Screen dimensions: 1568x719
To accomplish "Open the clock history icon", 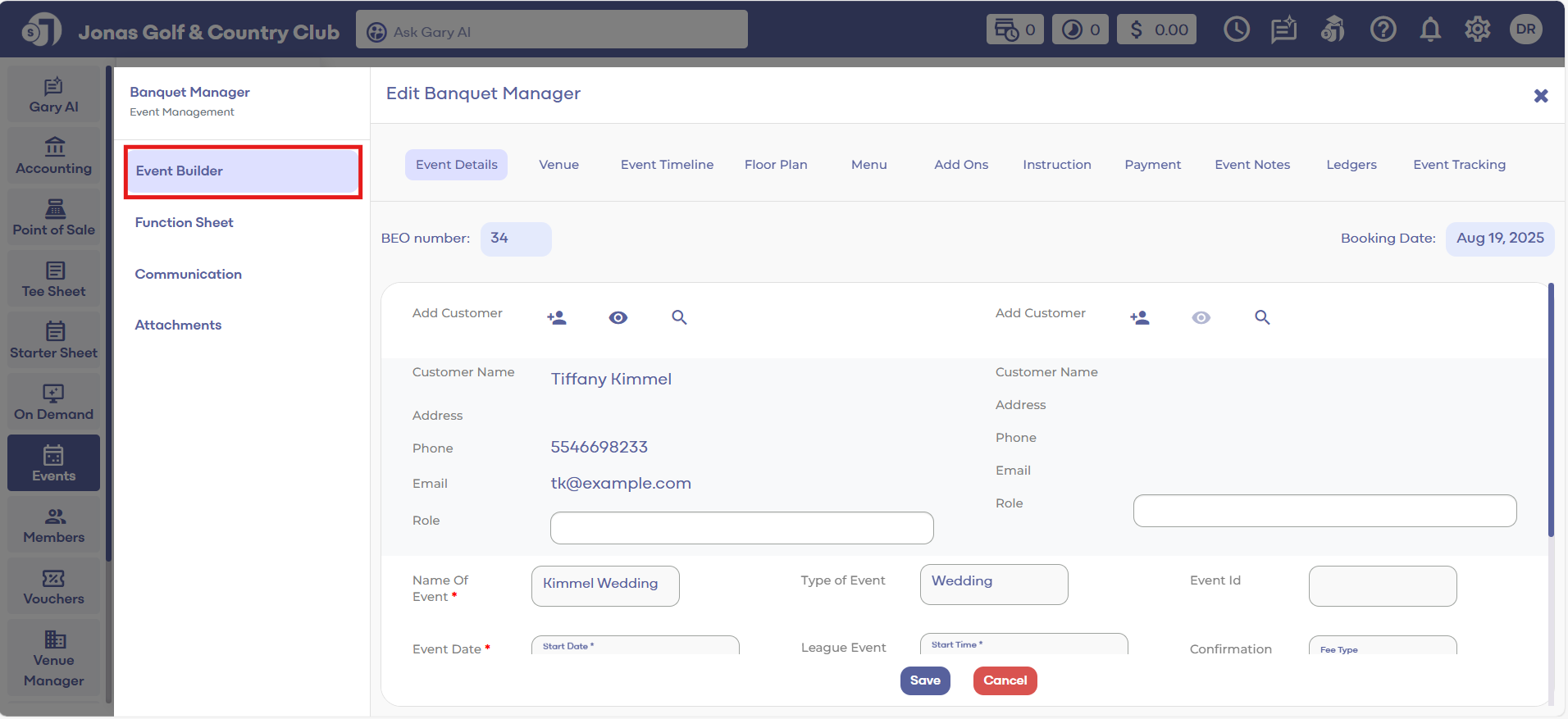I will tap(1236, 30).
